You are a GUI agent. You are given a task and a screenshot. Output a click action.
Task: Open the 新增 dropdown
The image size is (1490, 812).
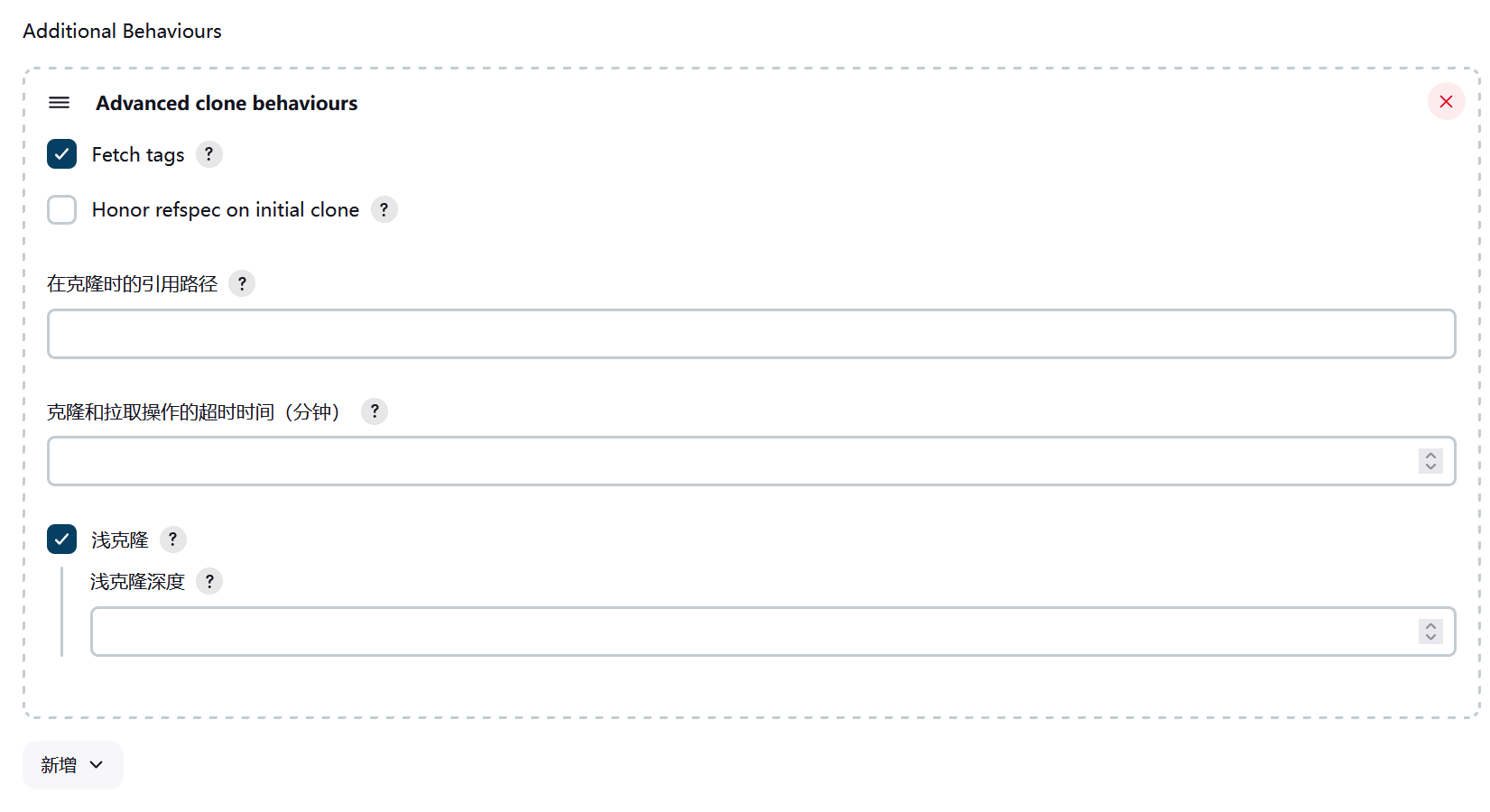pyautogui.click(x=72, y=765)
